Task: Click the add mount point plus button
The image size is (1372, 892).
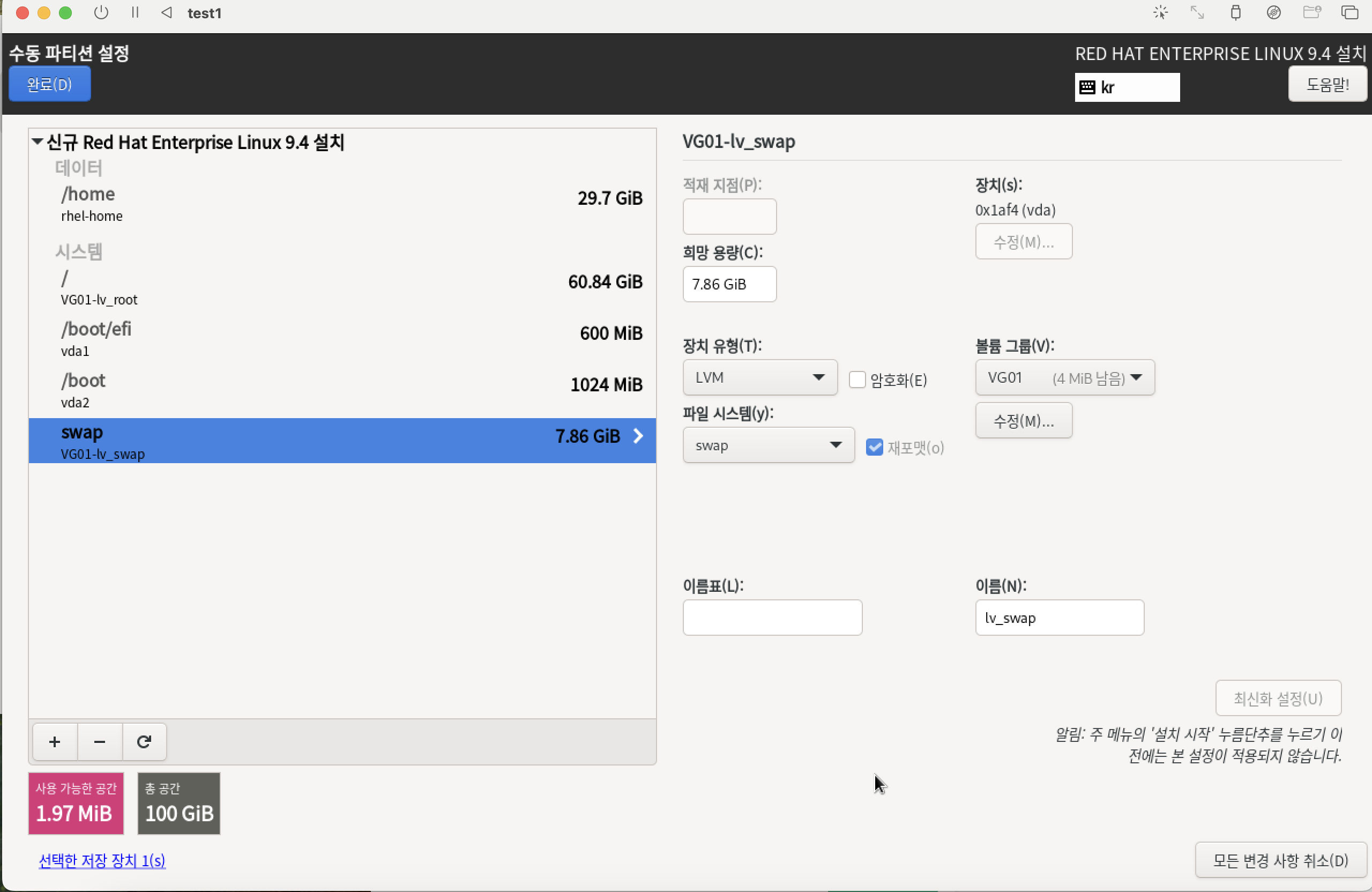Action: 55,741
